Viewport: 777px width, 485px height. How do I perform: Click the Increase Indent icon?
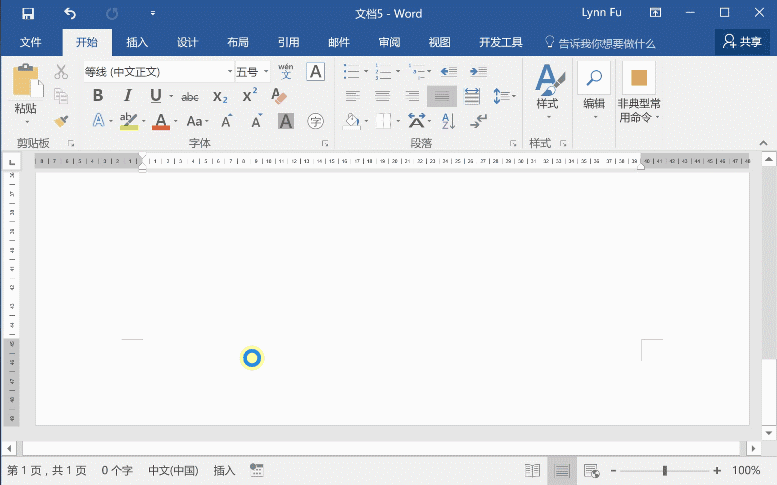(478, 72)
